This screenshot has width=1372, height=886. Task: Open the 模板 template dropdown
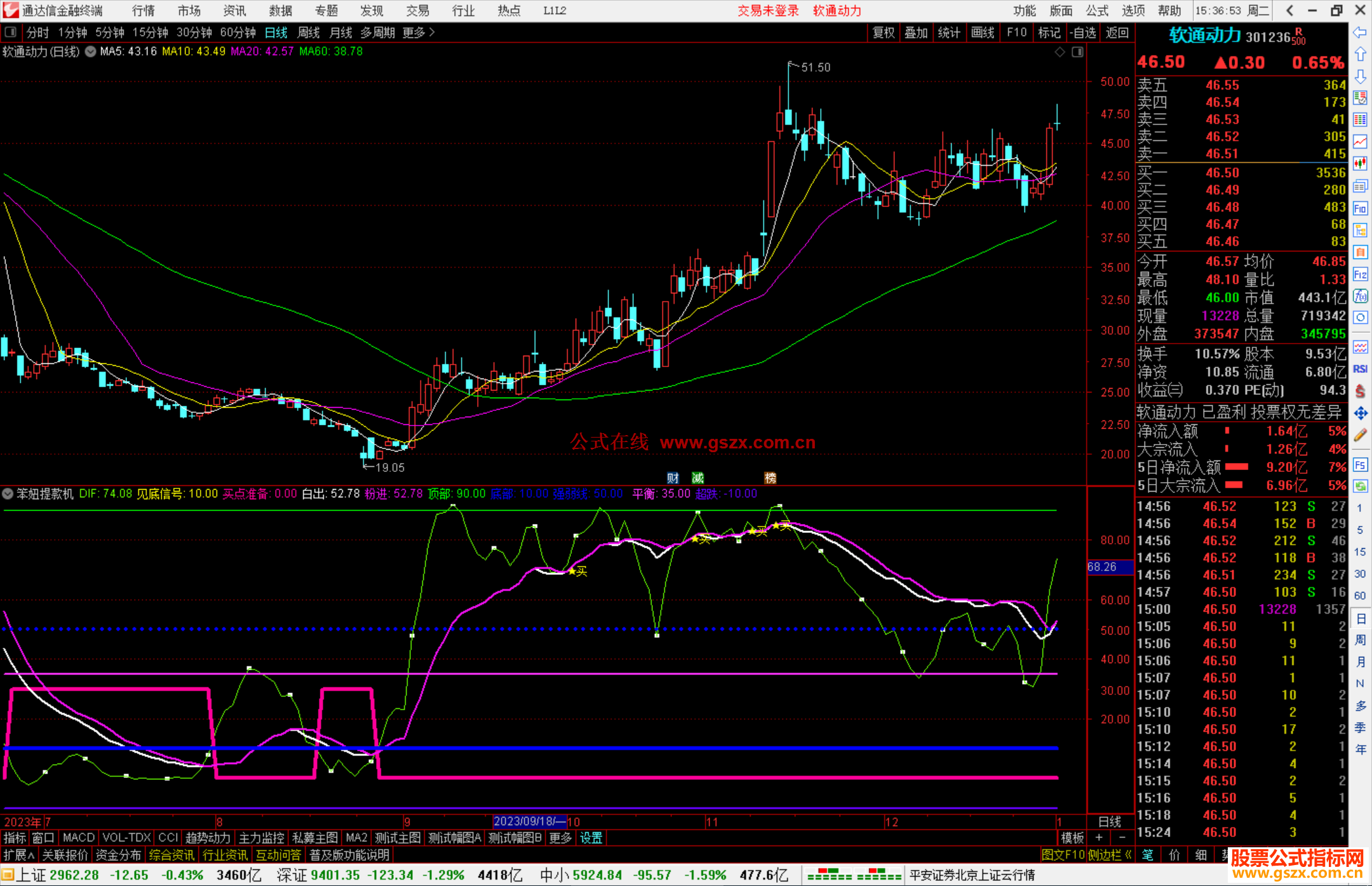point(1072,838)
